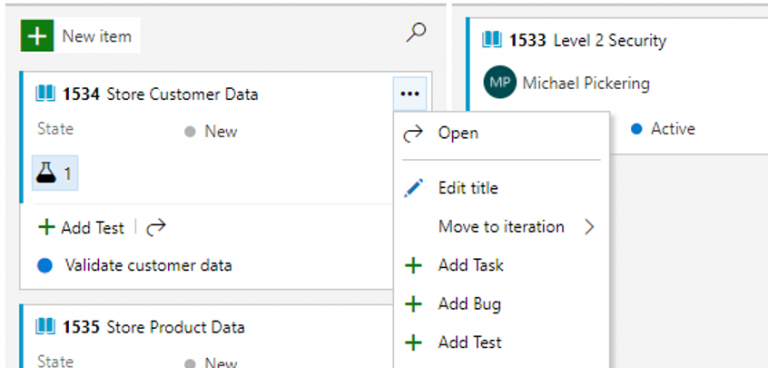Select Move to iteration menu entry
Image resolution: width=768 pixels, height=368 pixels.
(501, 227)
